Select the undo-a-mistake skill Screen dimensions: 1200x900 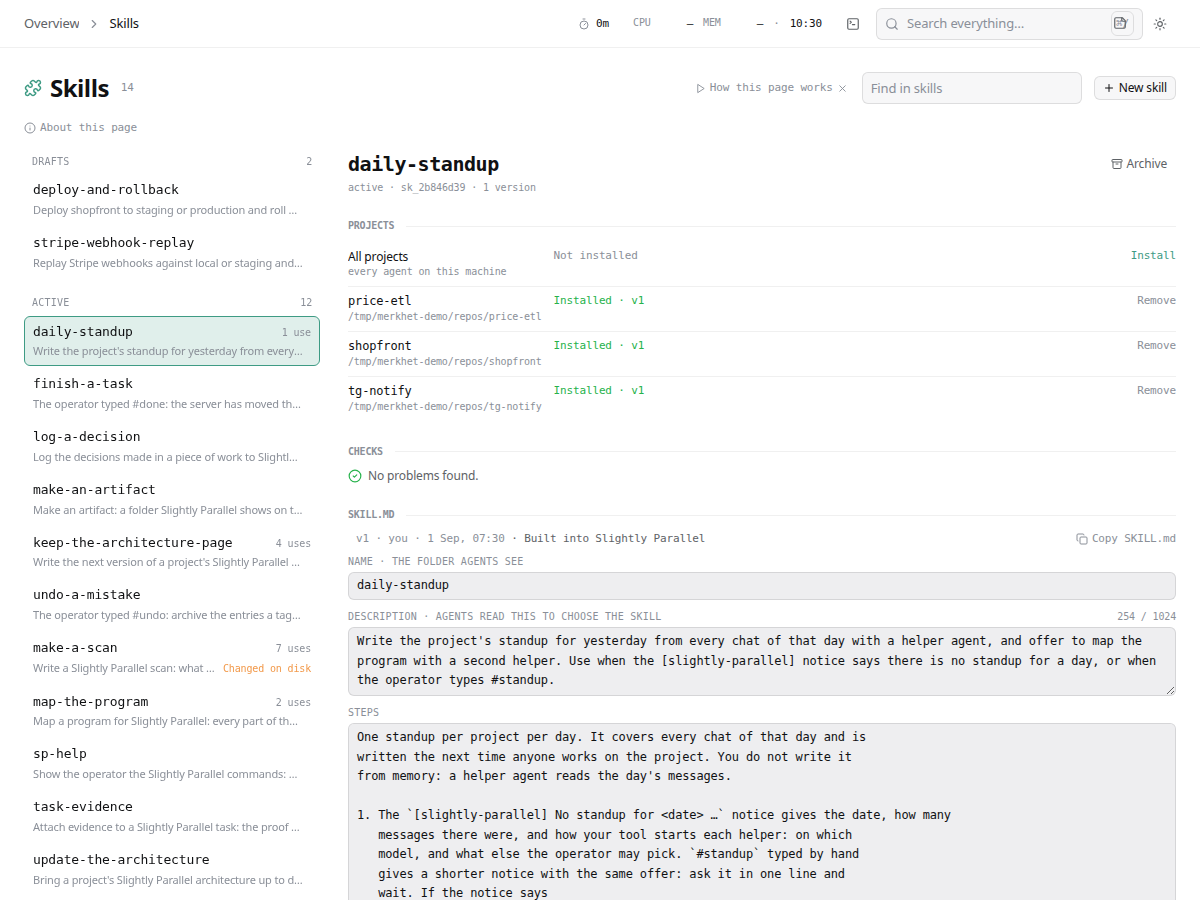pos(172,604)
